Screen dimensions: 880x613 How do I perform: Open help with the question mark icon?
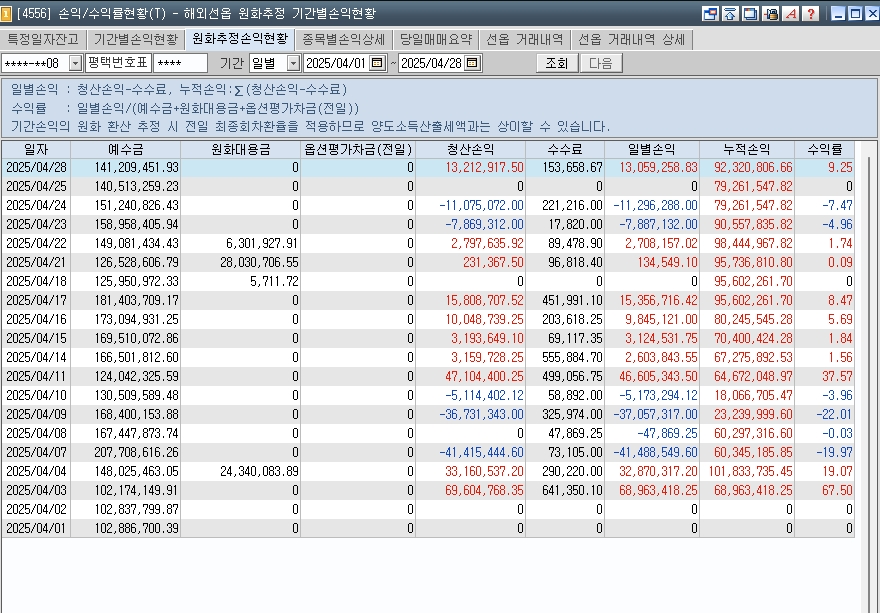point(810,13)
